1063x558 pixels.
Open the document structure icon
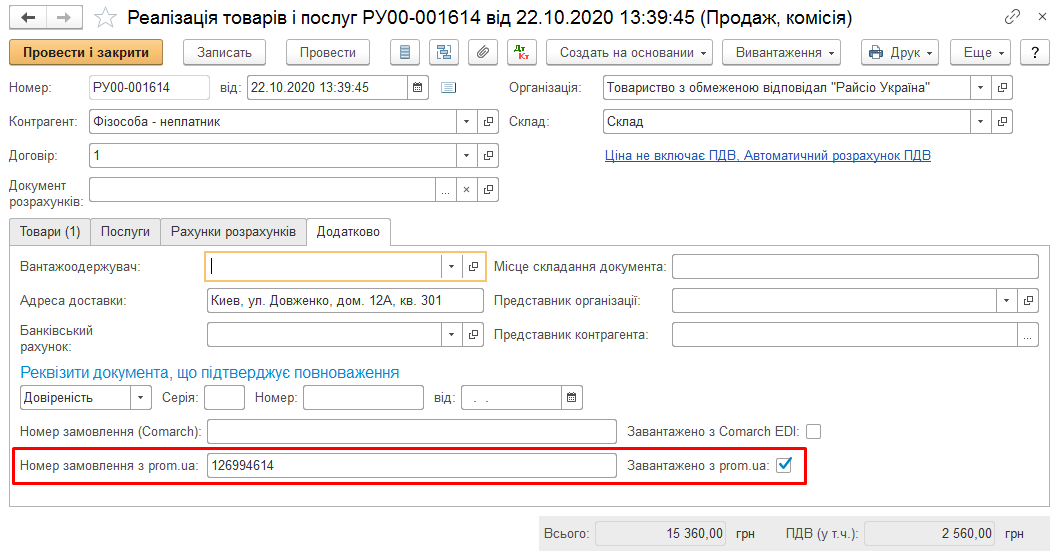point(443,53)
